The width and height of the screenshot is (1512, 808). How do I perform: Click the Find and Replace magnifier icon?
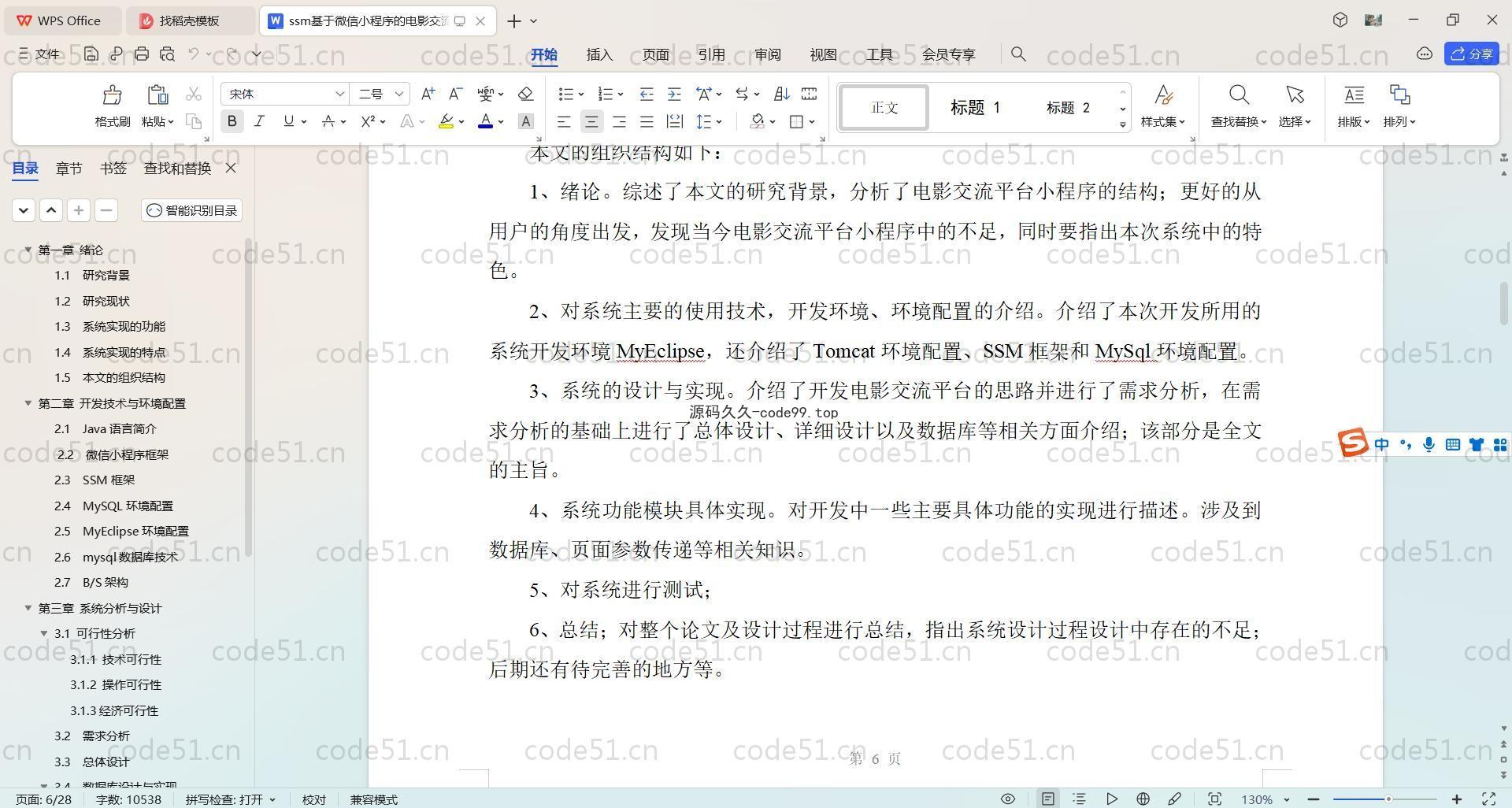[1239, 95]
